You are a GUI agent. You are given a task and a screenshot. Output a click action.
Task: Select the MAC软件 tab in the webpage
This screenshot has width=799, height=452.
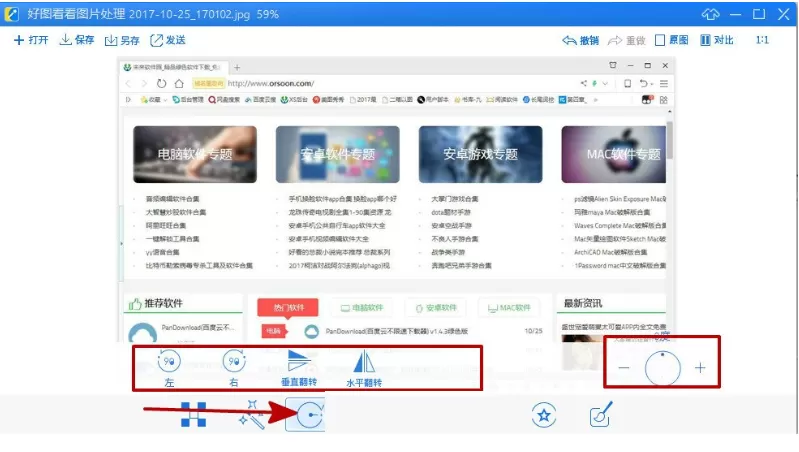point(509,308)
